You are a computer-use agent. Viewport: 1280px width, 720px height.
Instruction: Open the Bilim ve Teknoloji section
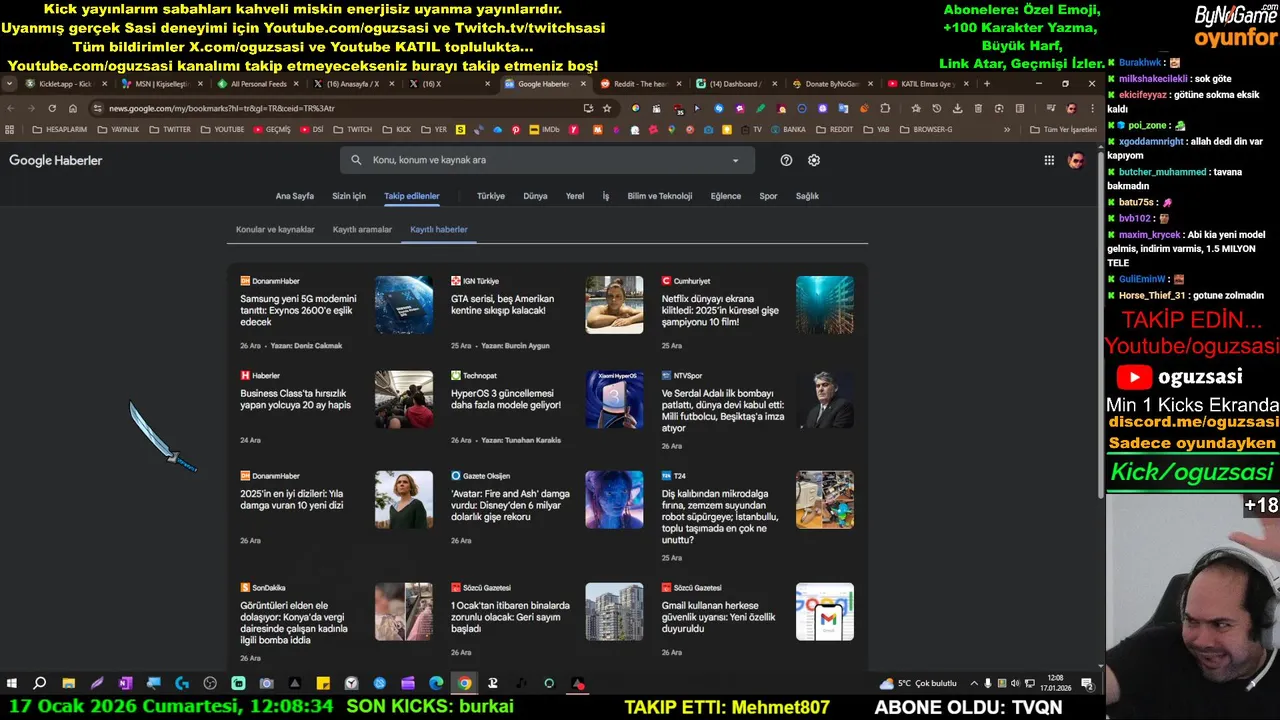pos(660,196)
